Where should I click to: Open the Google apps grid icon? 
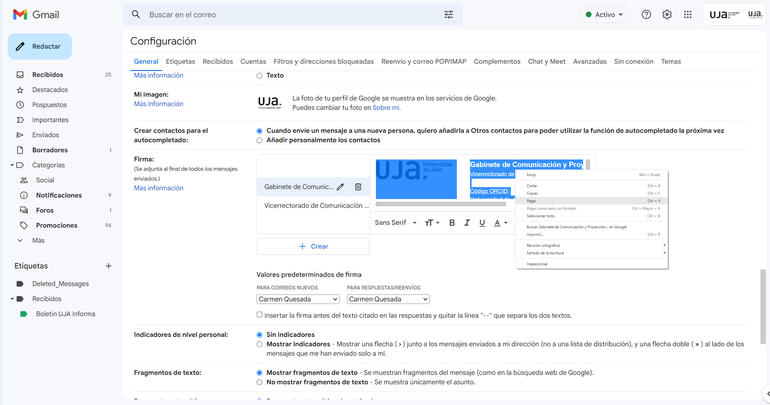pyautogui.click(x=688, y=15)
